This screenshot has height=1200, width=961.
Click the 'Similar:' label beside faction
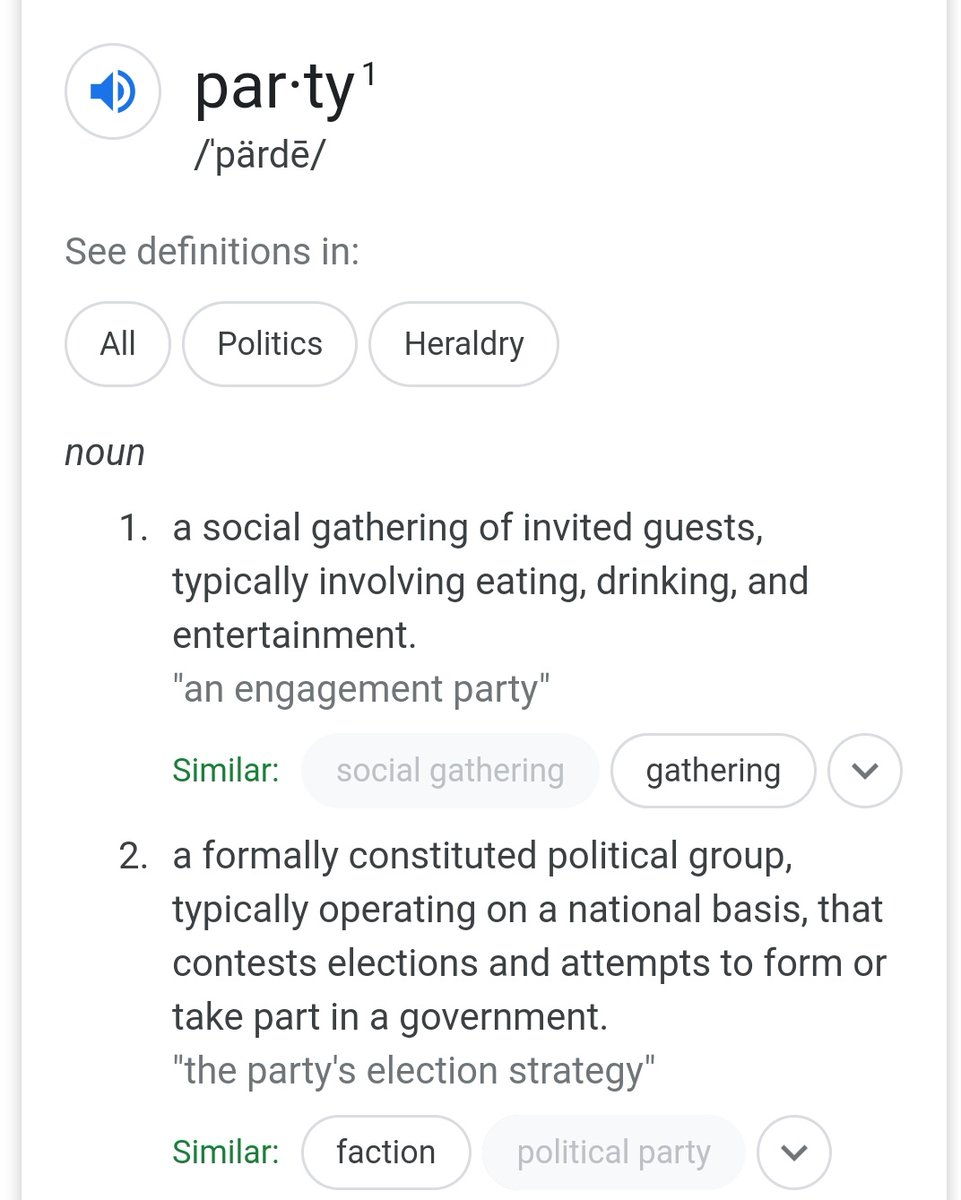(225, 1152)
